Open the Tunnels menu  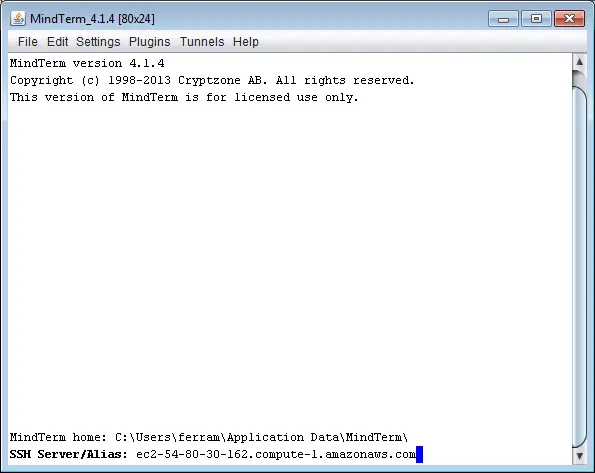202,42
